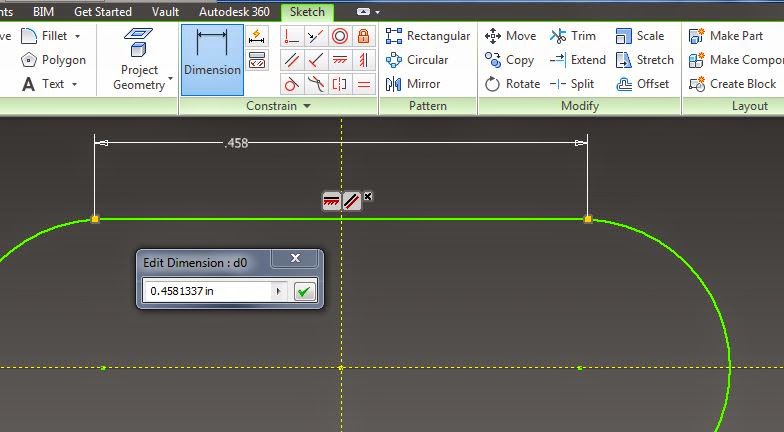Select the right endpoint of the top line

588,219
